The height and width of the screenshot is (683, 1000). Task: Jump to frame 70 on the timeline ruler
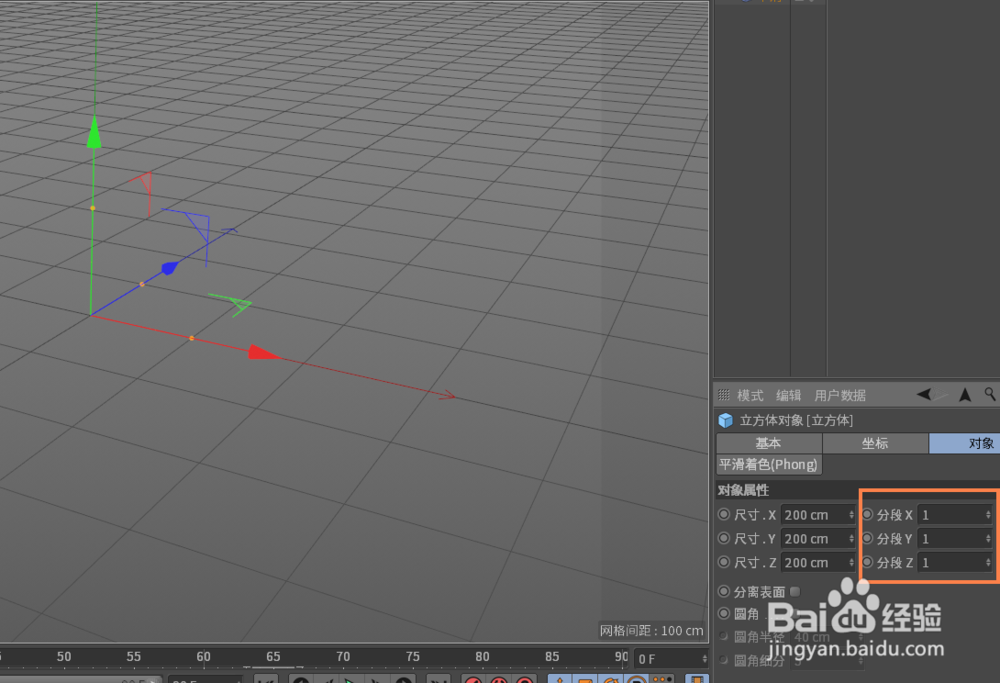[x=342, y=656]
